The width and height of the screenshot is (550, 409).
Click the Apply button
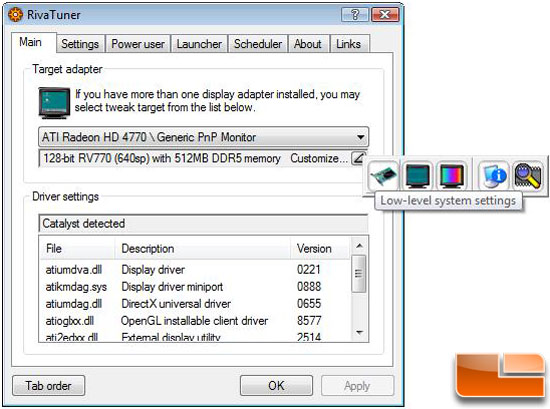click(x=357, y=385)
